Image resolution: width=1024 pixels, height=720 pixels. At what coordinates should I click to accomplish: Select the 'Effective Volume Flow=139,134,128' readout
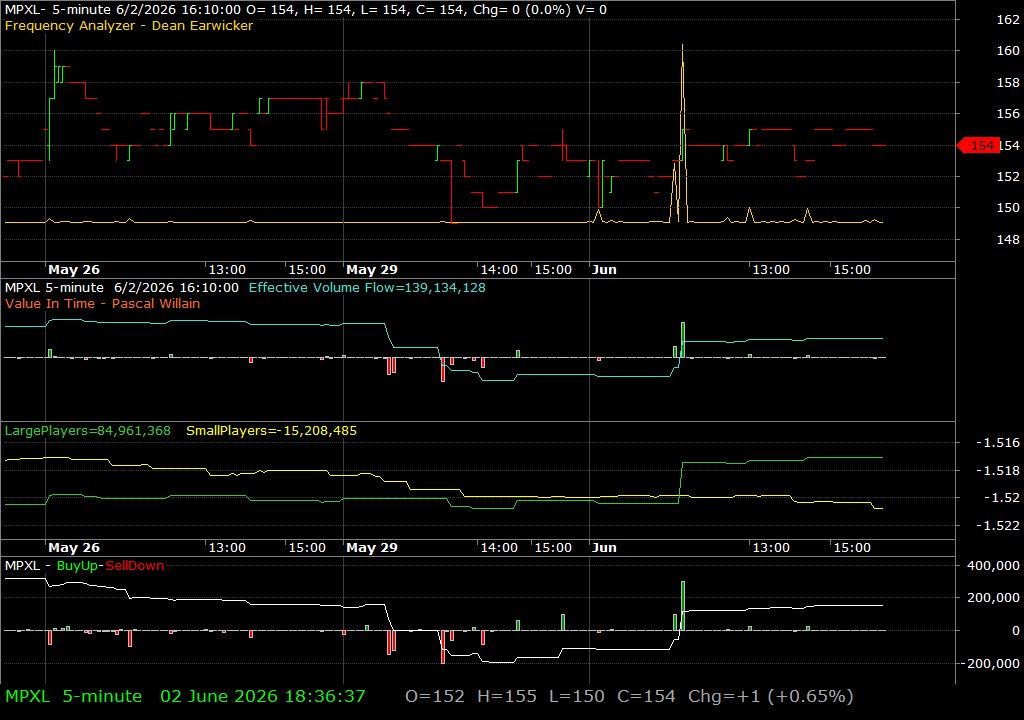(x=367, y=287)
